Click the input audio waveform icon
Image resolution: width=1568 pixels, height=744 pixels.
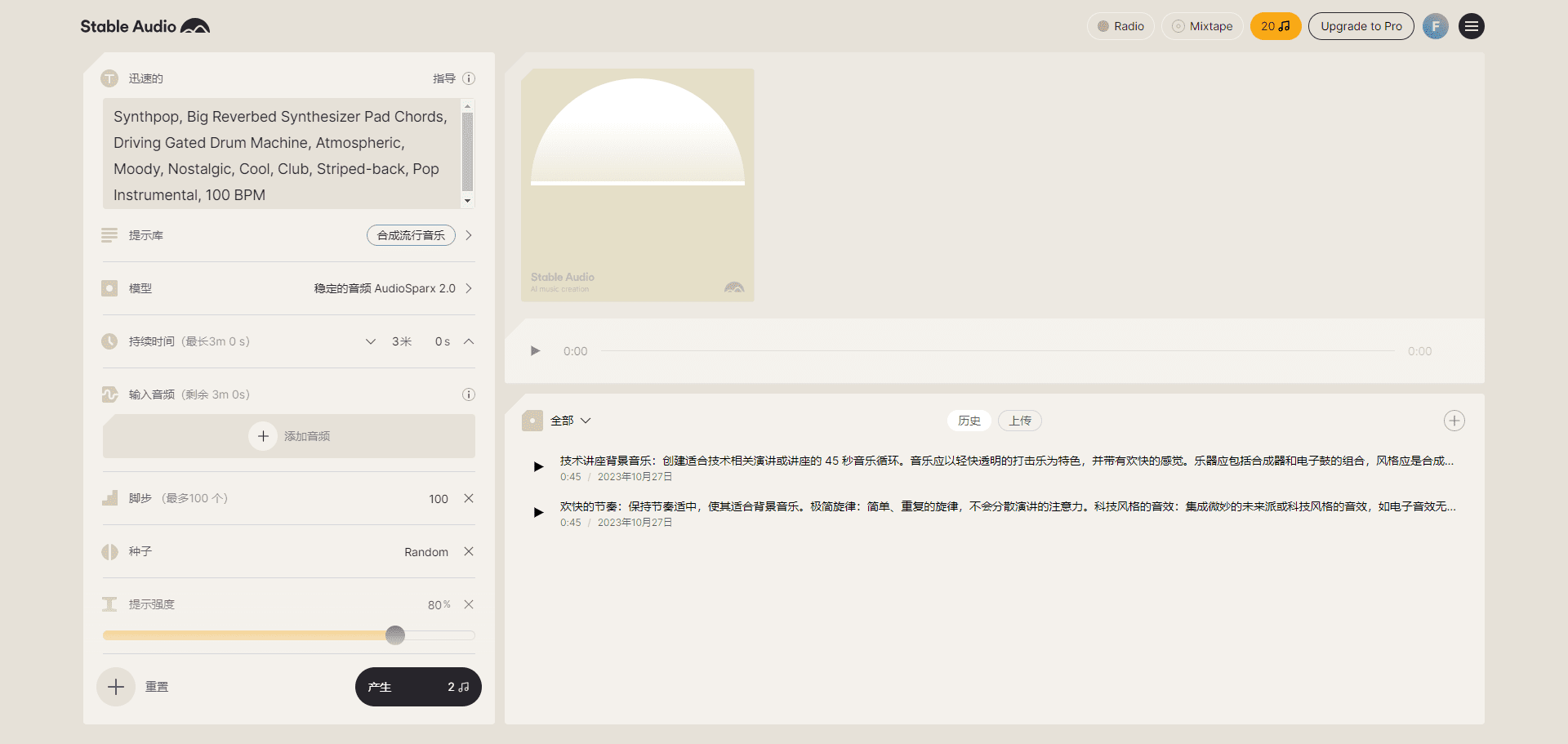click(109, 394)
